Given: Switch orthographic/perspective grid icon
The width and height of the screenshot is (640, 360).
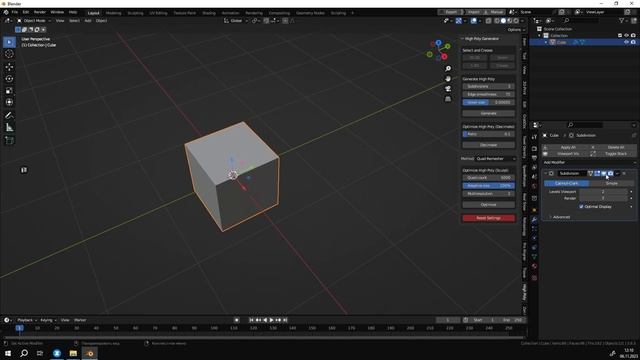Looking at the screenshot, I should click(448, 99).
